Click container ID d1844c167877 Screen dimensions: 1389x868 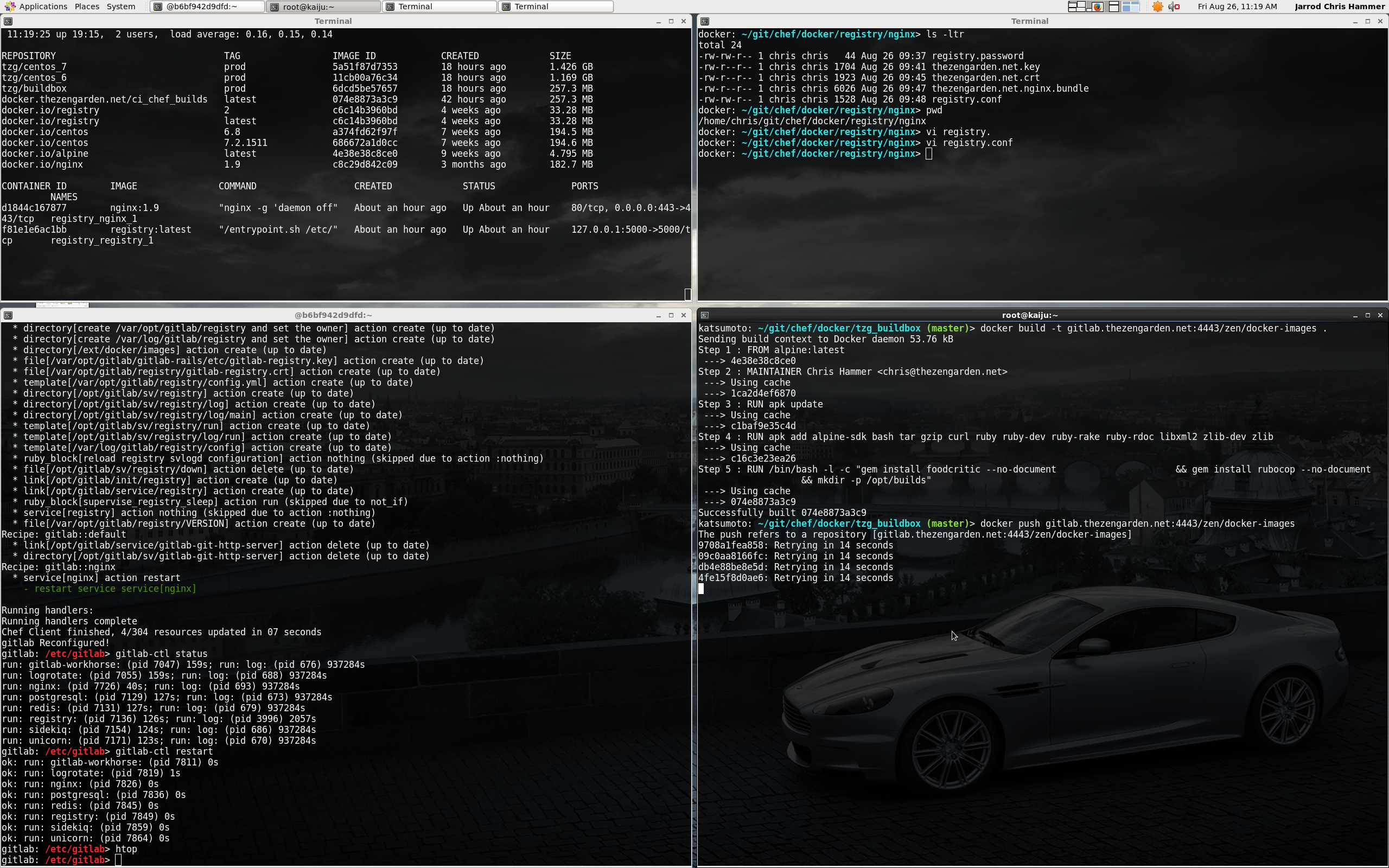[x=34, y=208]
